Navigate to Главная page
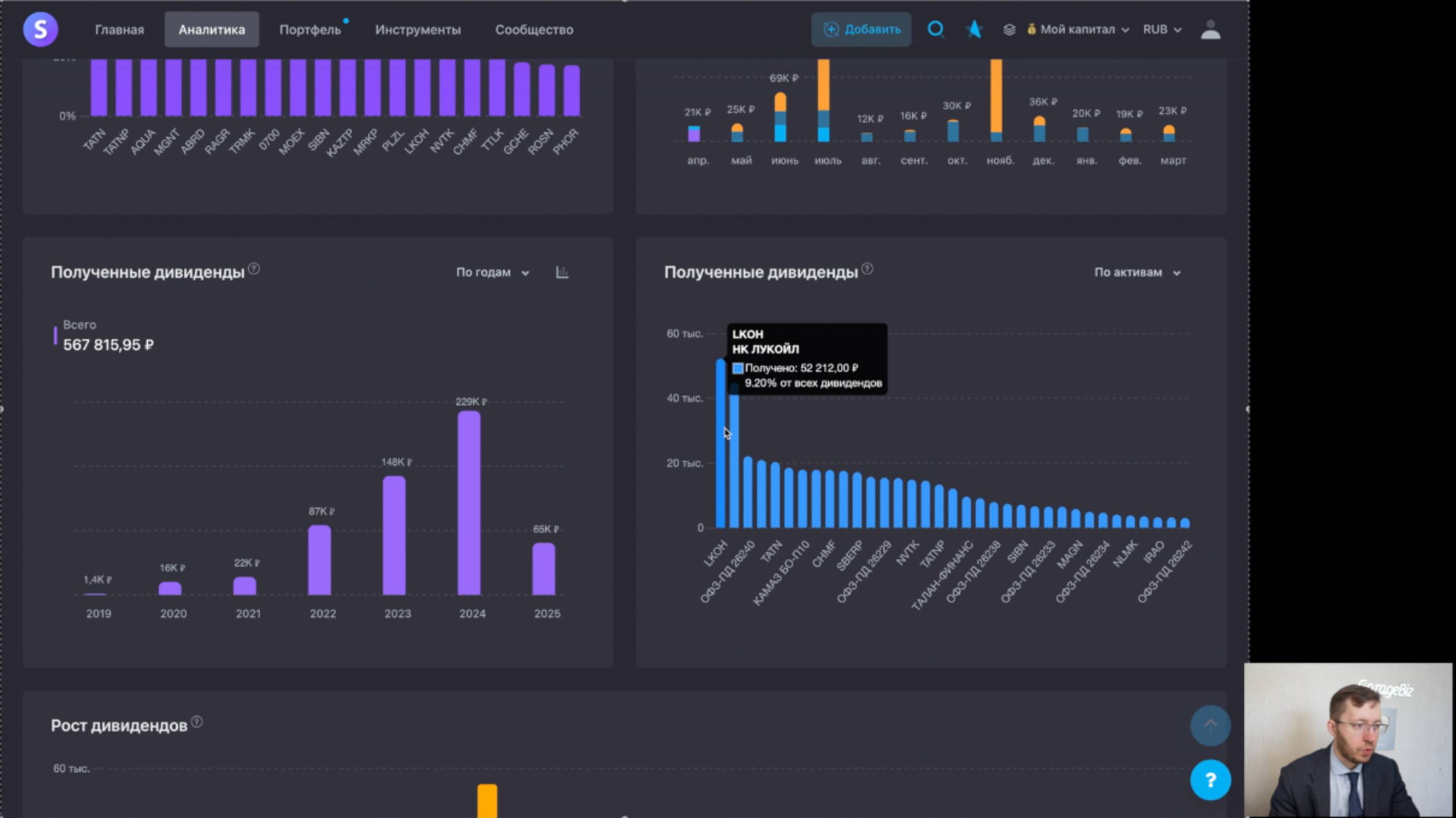The height and width of the screenshot is (818, 1456). (x=119, y=30)
